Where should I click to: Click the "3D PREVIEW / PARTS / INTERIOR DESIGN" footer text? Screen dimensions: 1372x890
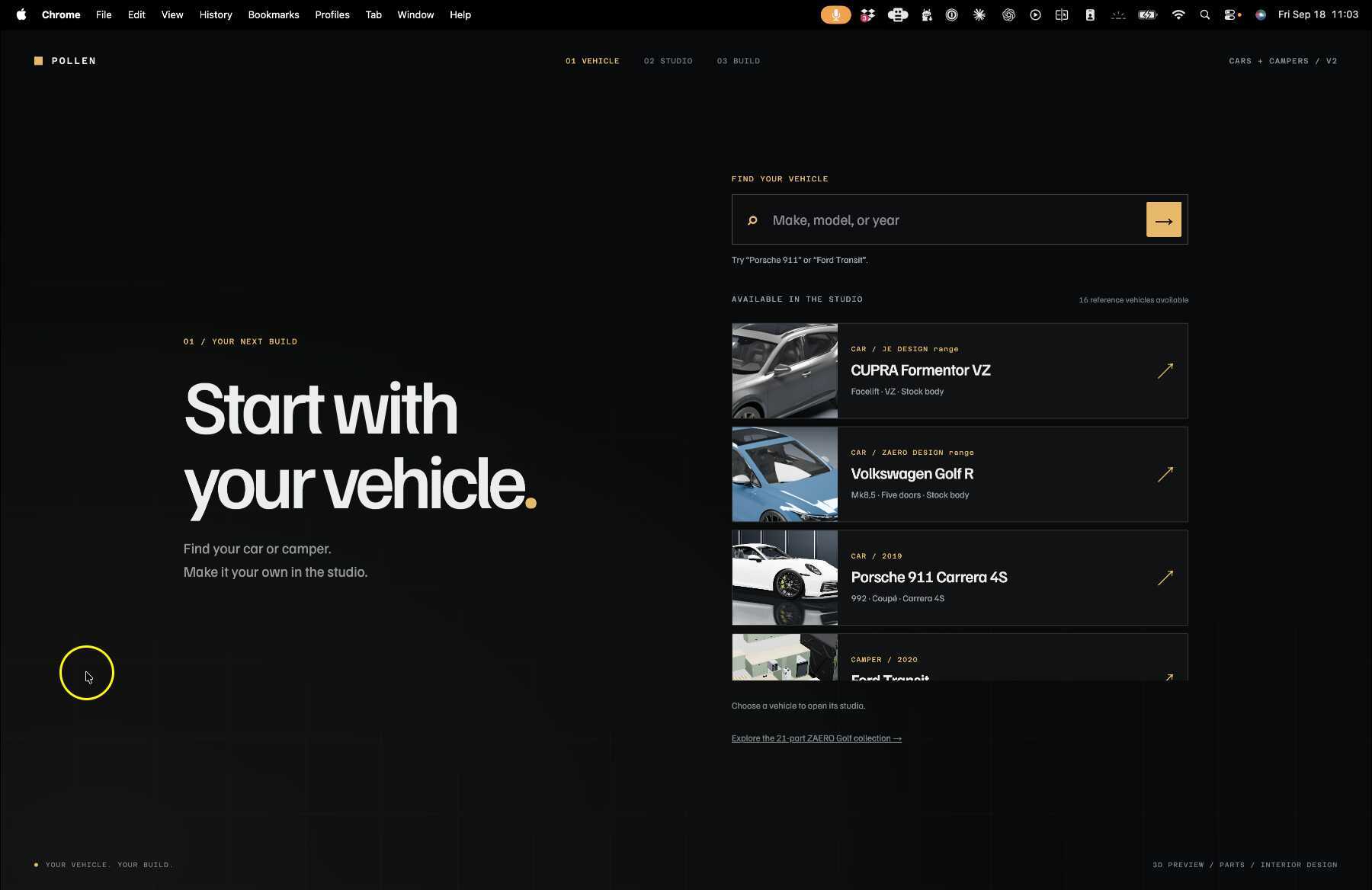[1245, 865]
